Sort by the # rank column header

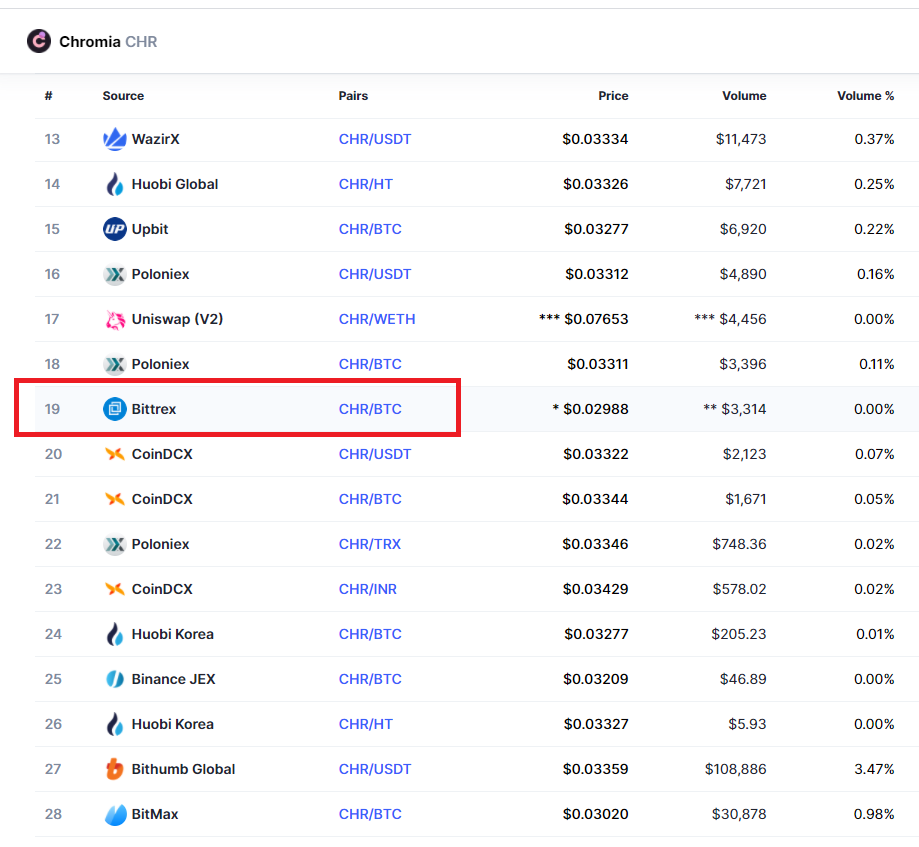click(49, 96)
